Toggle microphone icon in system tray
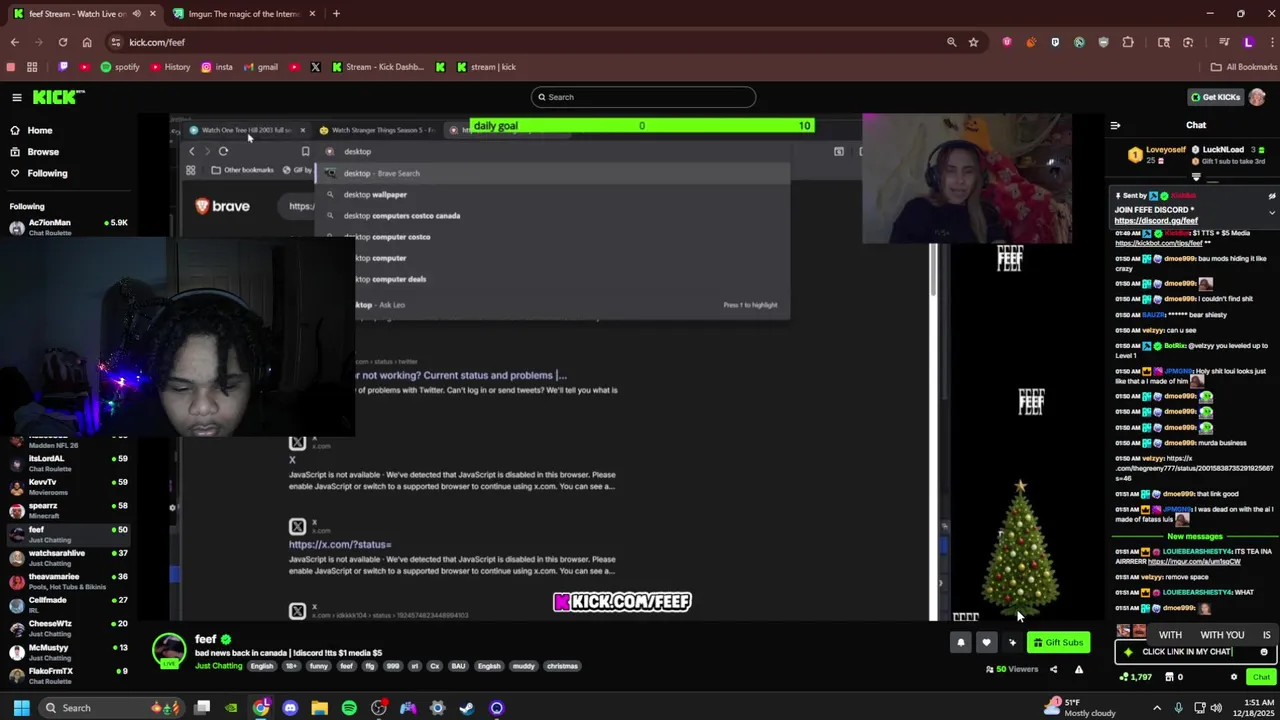Viewport: 1280px width, 720px height. pyautogui.click(x=1178, y=708)
